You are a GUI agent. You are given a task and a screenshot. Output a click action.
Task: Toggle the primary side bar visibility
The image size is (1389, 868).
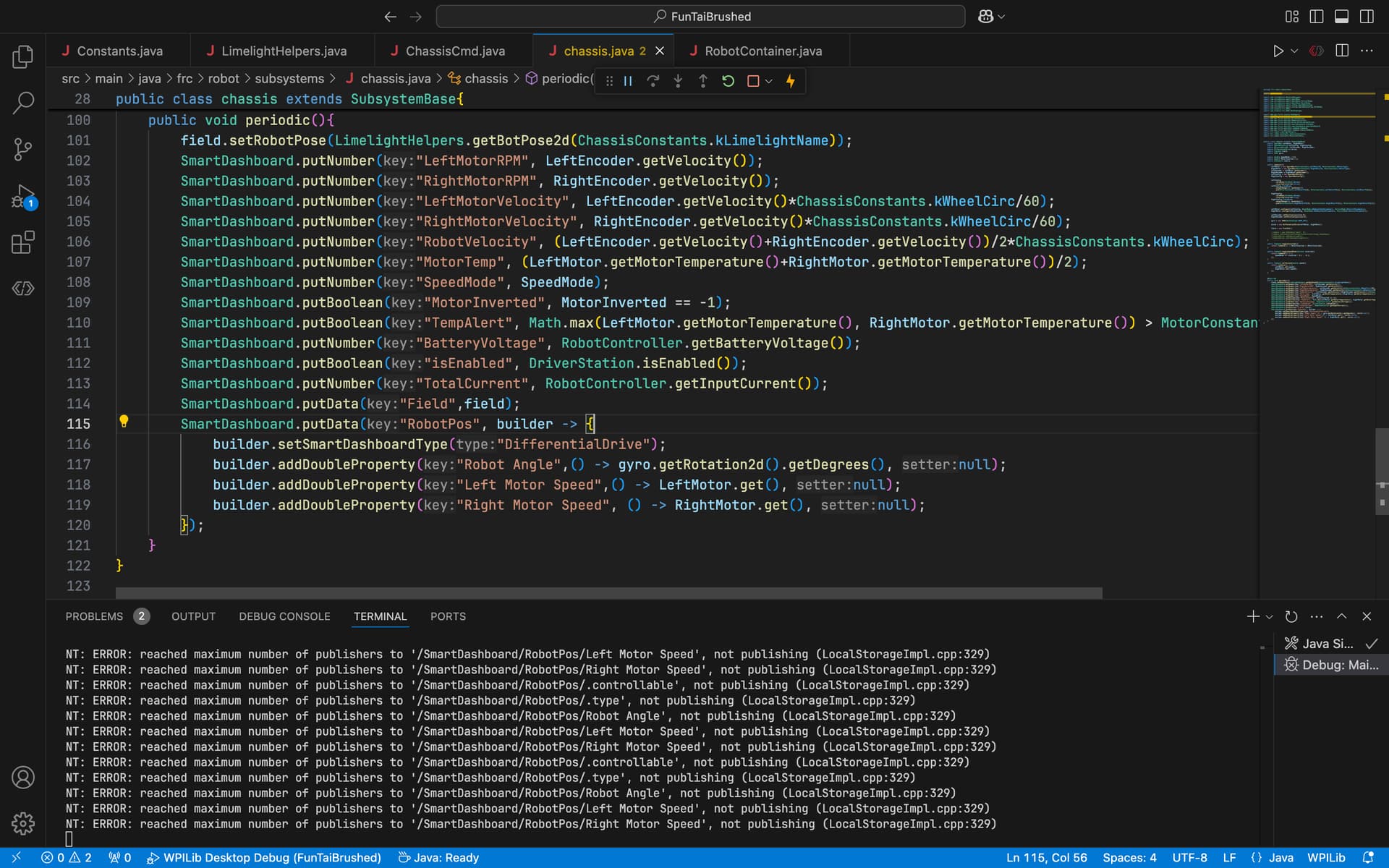(1317, 16)
